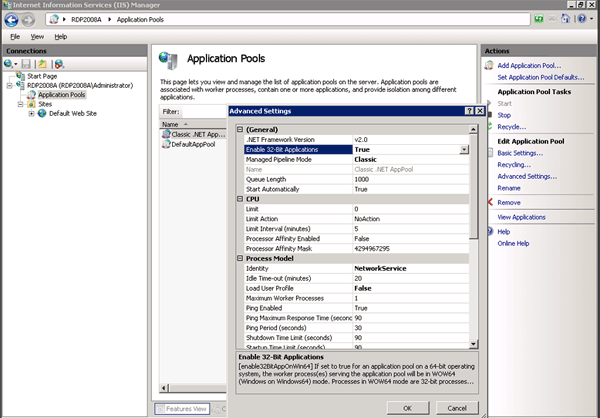Open the Help menu
Viewport: 600px width, 418px height.
(x=60, y=37)
